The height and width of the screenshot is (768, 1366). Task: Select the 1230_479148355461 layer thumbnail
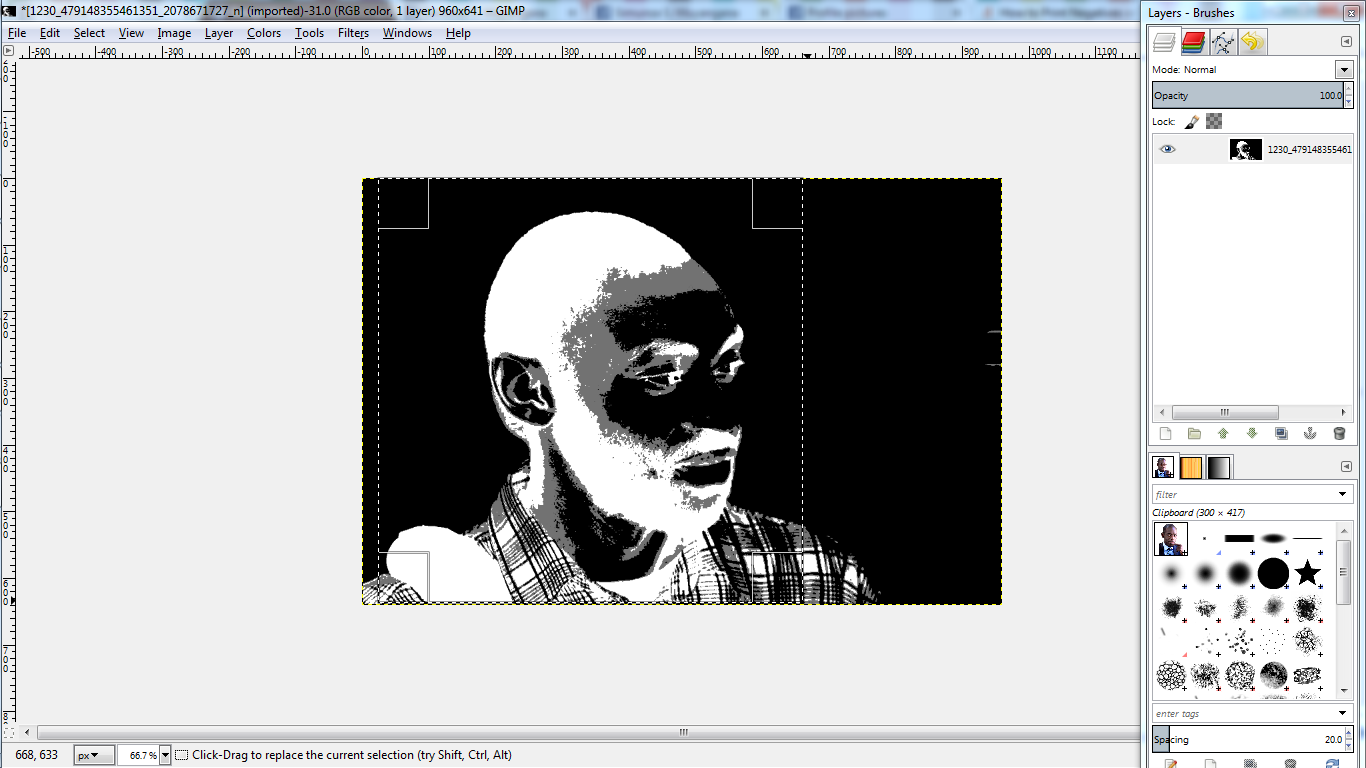click(x=1245, y=149)
